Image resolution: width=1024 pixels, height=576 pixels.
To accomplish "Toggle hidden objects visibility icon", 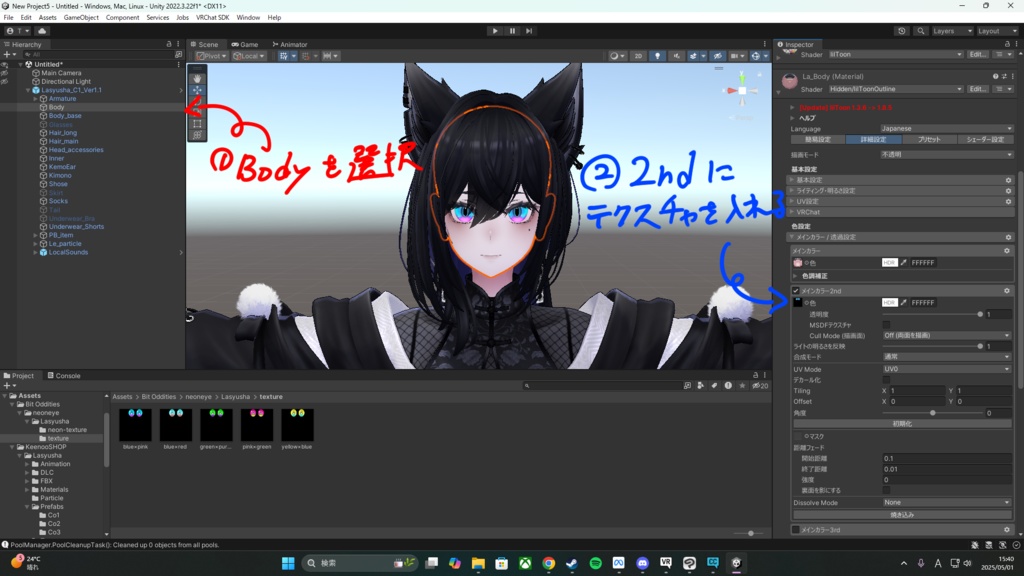I will coord(718,56).
